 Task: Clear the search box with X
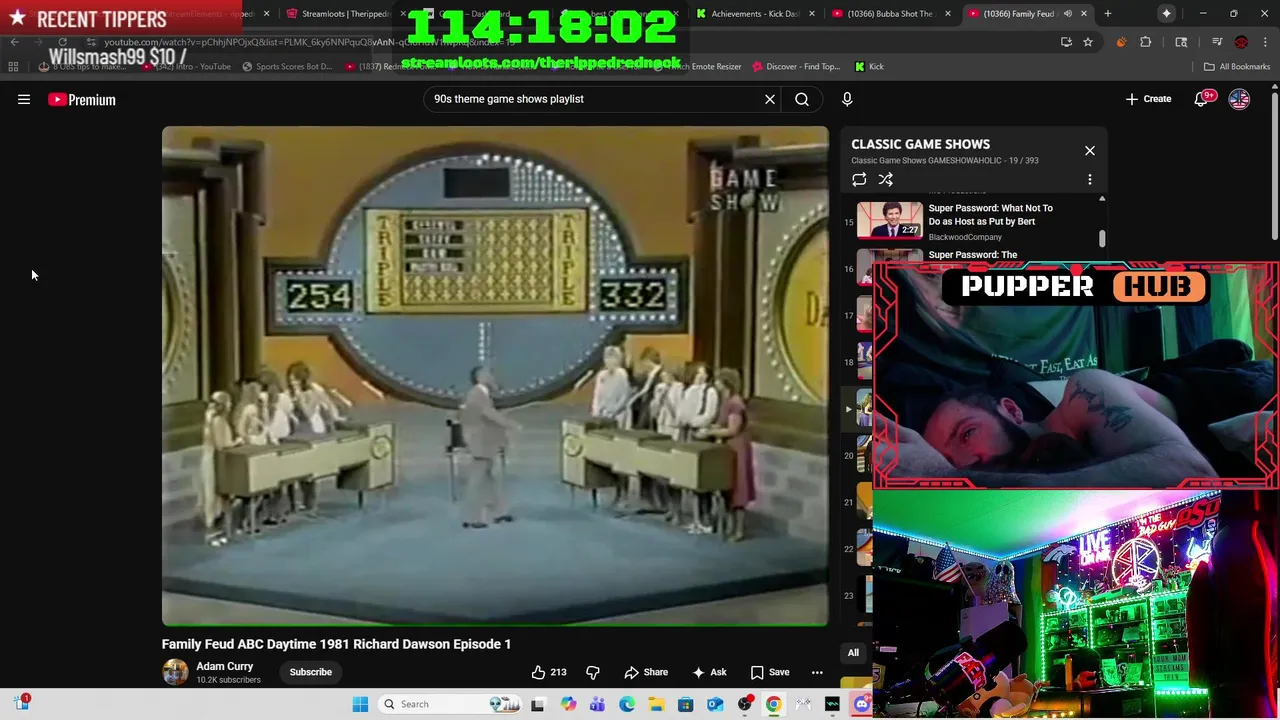[770, 99]
